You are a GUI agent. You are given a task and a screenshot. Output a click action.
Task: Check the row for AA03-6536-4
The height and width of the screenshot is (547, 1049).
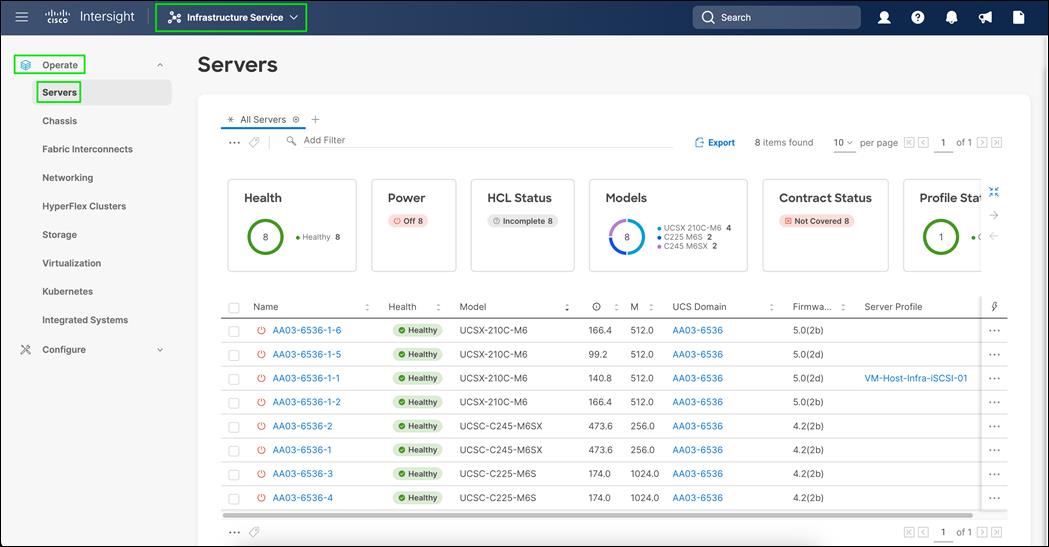click(x=234, y=498)
